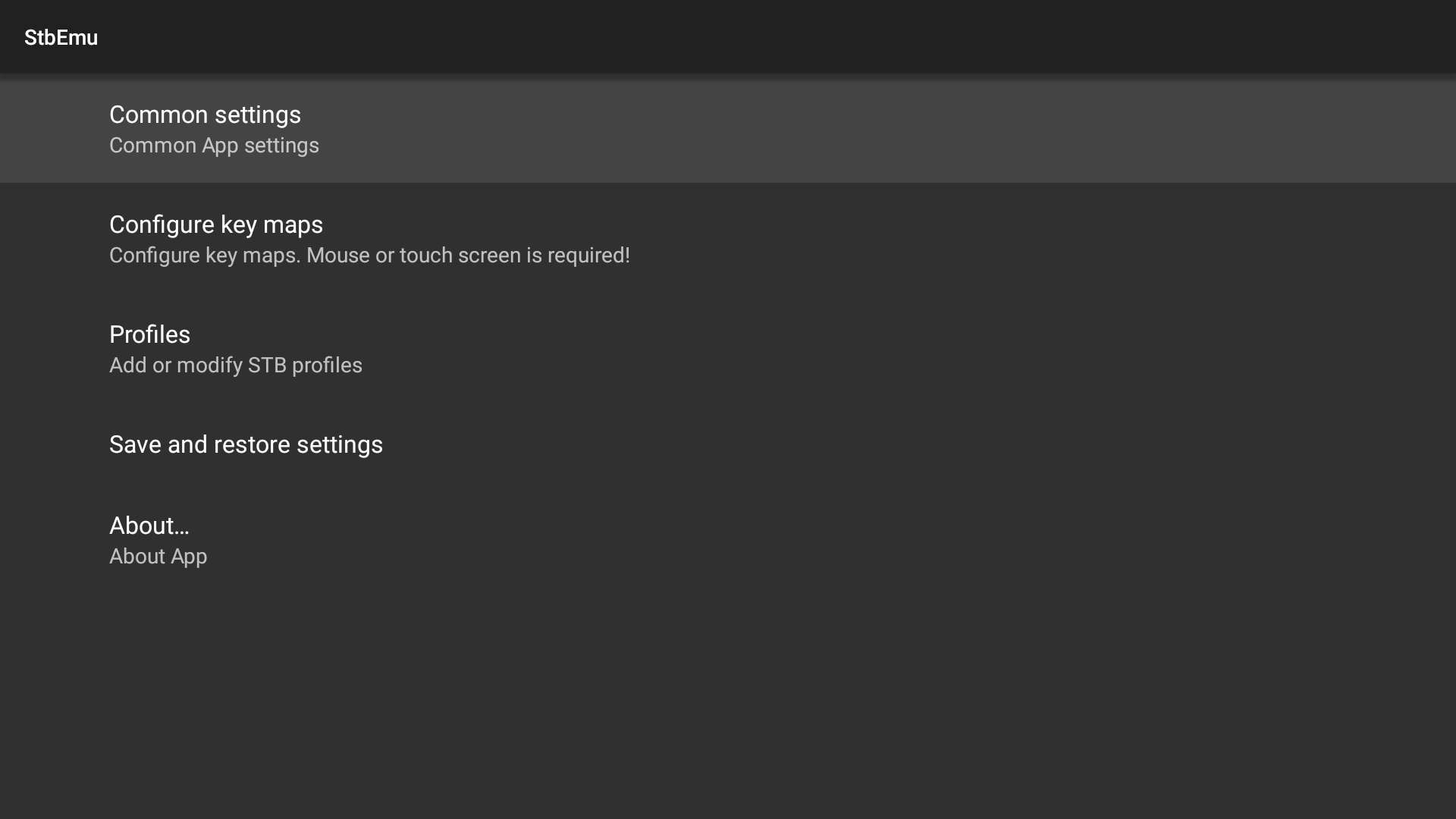The height and width of the screenshot is (819, 1456).
Task: Tap the About… list row
Action: pos(728,540)
